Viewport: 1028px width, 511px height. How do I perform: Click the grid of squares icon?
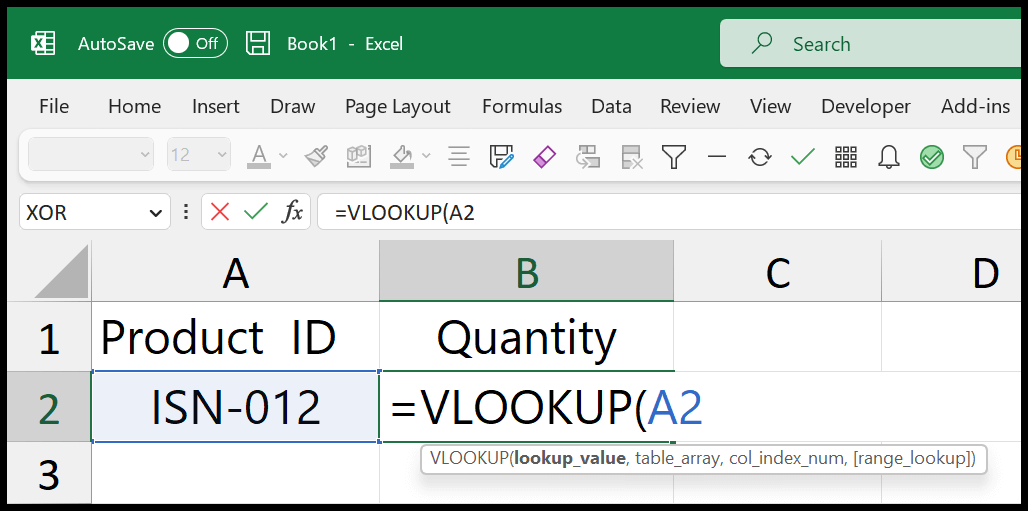(x=846, y=156)
